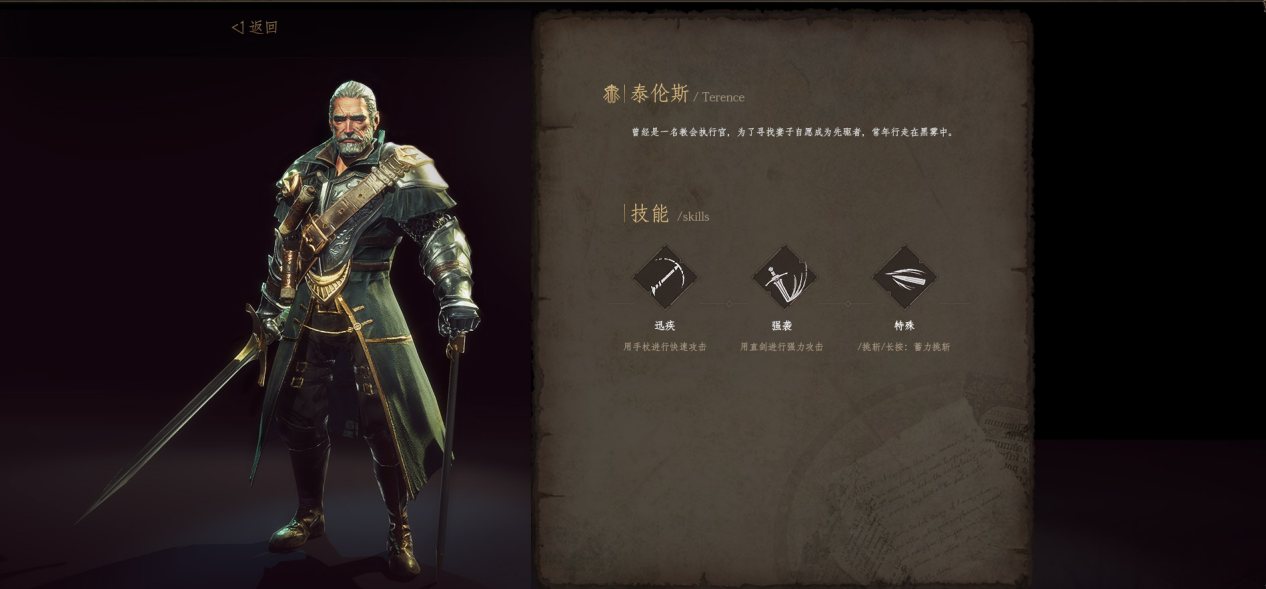Select the 特殊 upward slash skill icon

tap(904, 277)
